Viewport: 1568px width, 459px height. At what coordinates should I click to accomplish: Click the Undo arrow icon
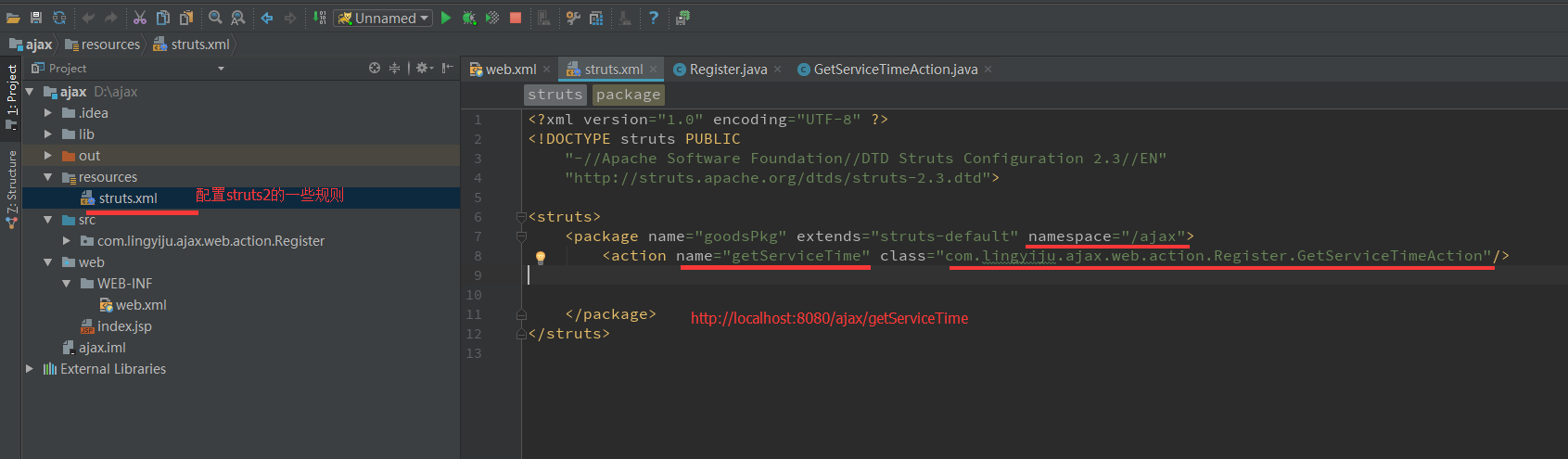88,18
